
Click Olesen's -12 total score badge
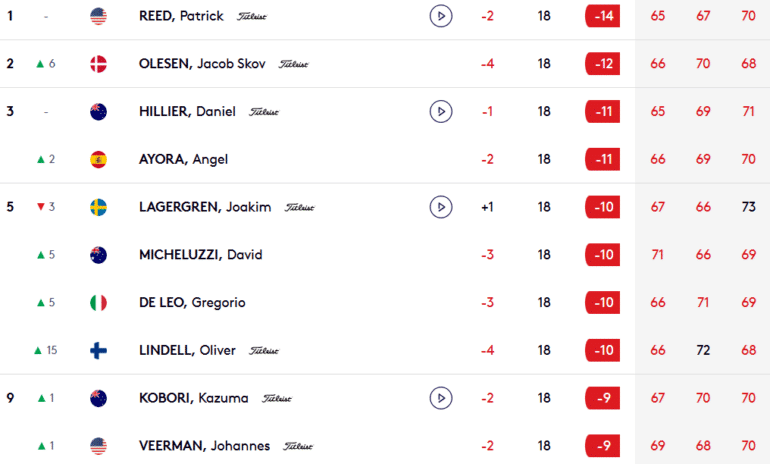[x=602, y=64]
